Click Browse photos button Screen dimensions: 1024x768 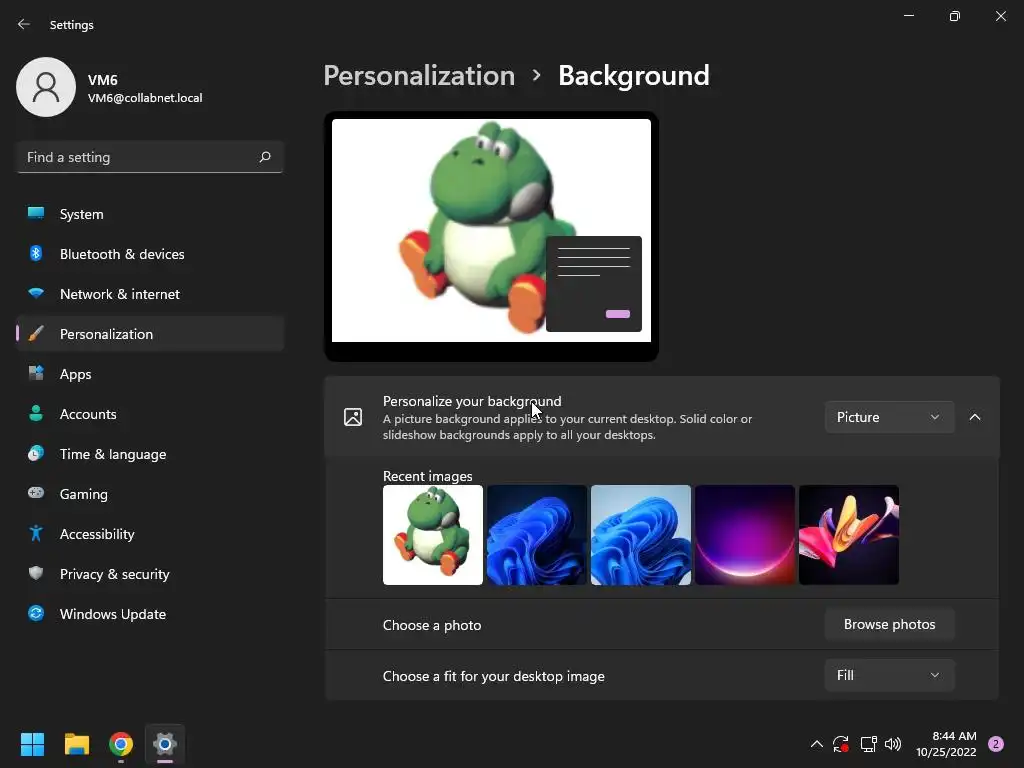point(889,624)
